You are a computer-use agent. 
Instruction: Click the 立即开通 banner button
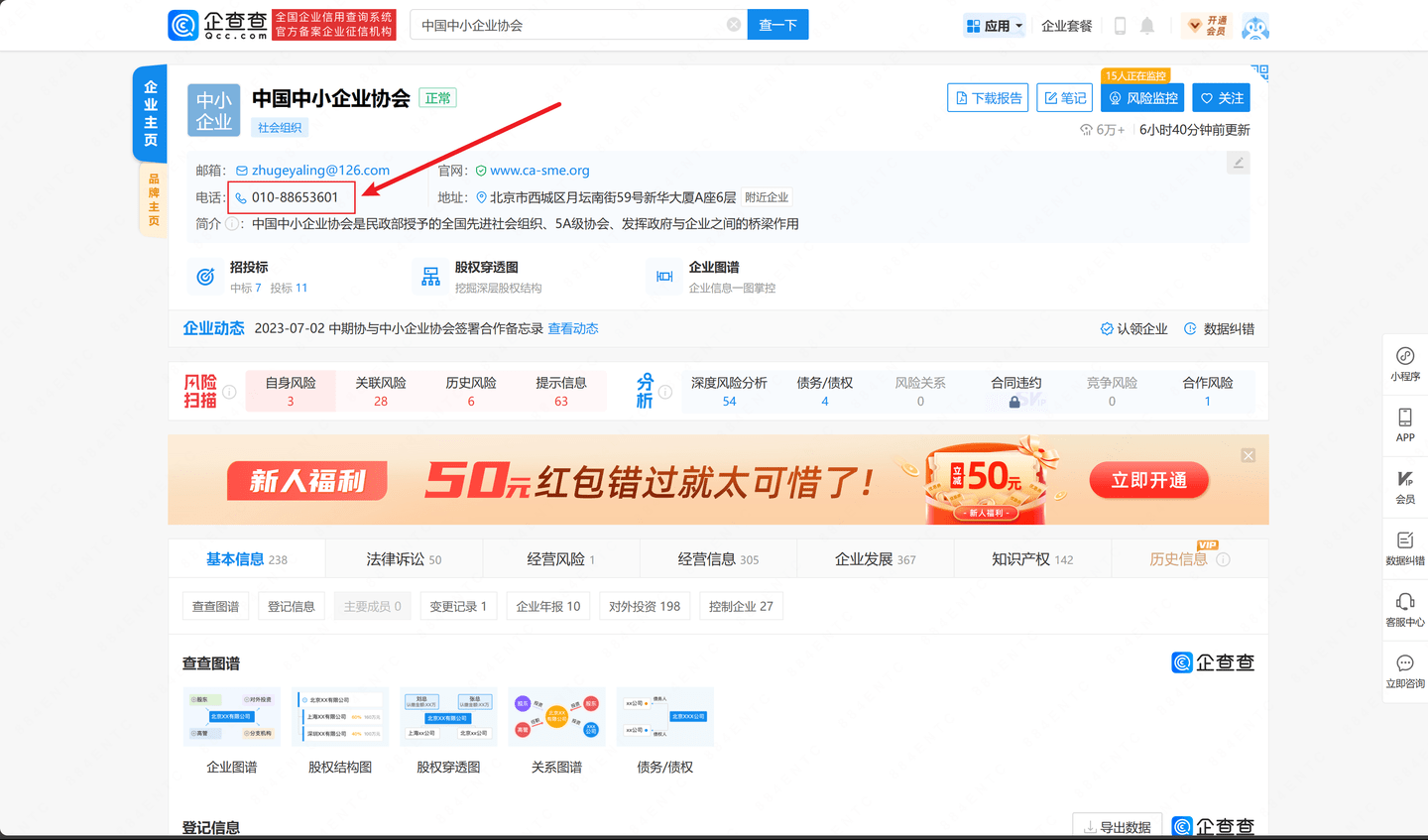(x=1148, y=480)
